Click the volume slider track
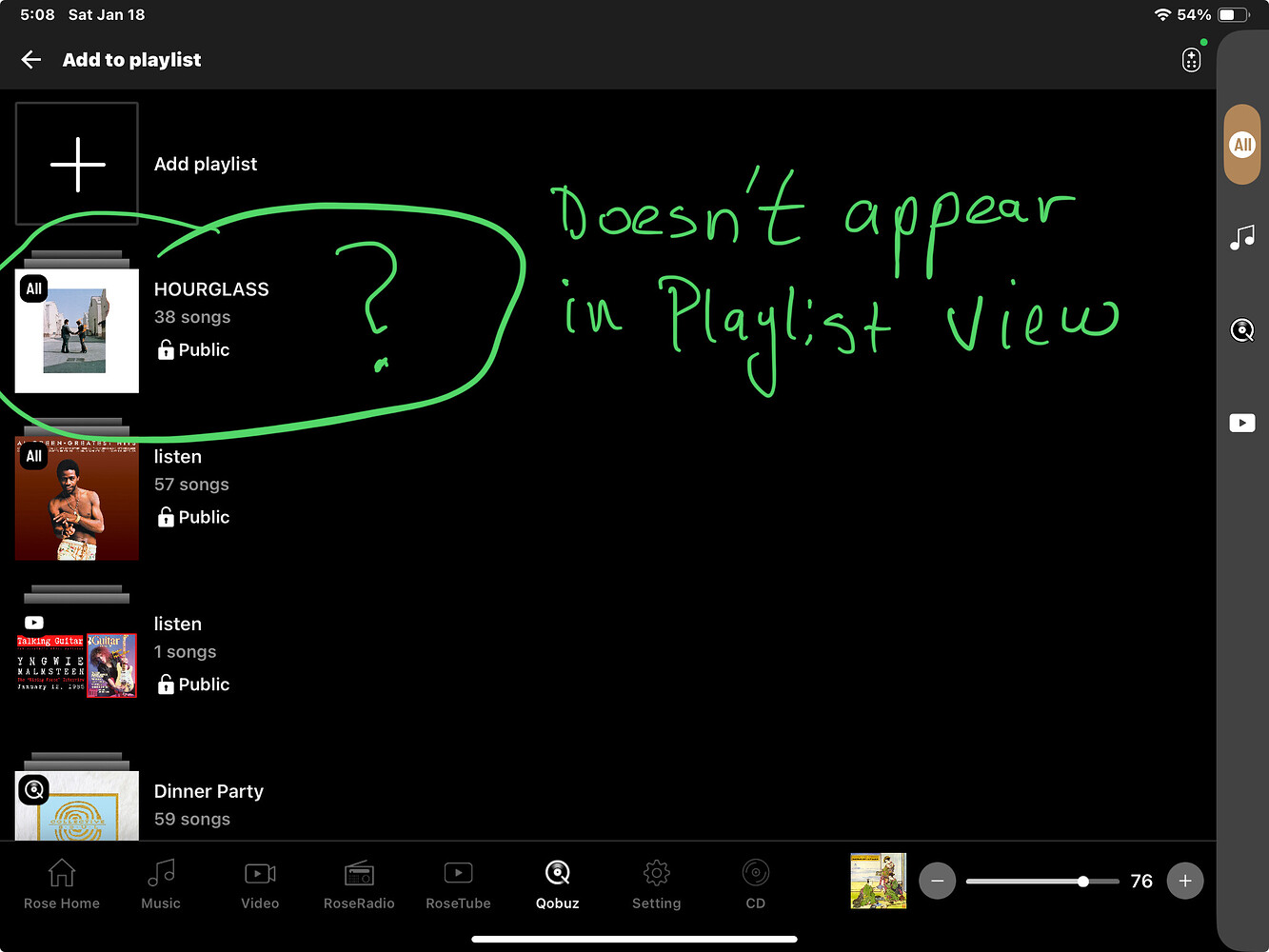 coord(1042,882)
